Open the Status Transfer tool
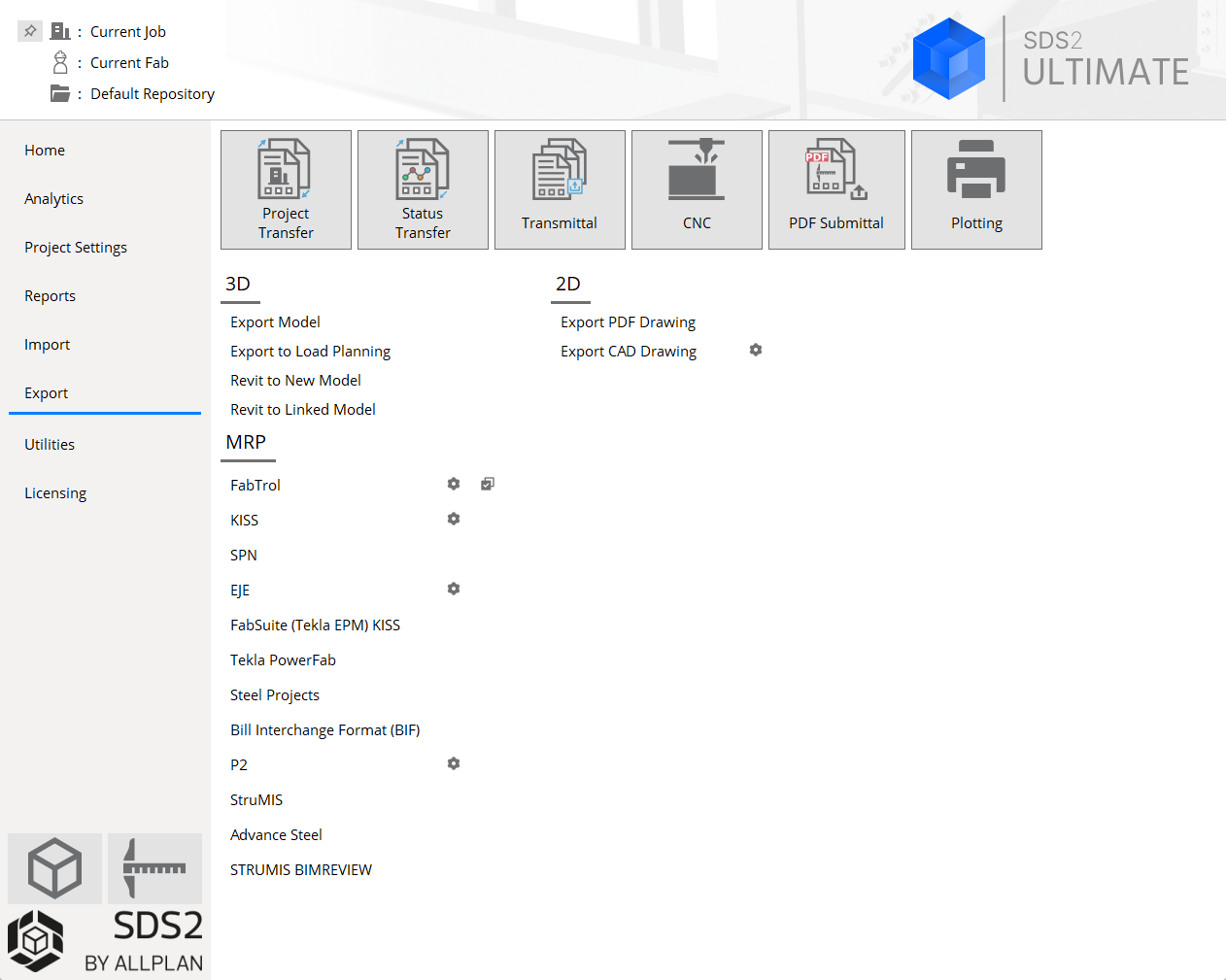 423,189
